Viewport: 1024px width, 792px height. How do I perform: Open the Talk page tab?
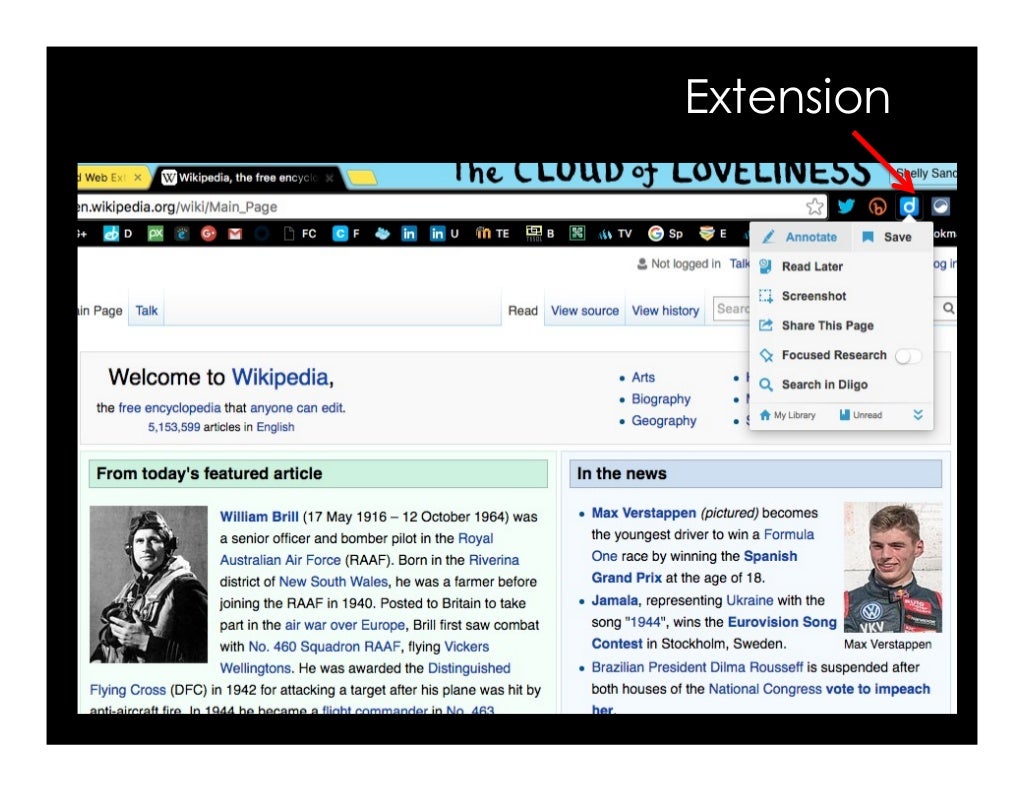click(x=147, y=311)
